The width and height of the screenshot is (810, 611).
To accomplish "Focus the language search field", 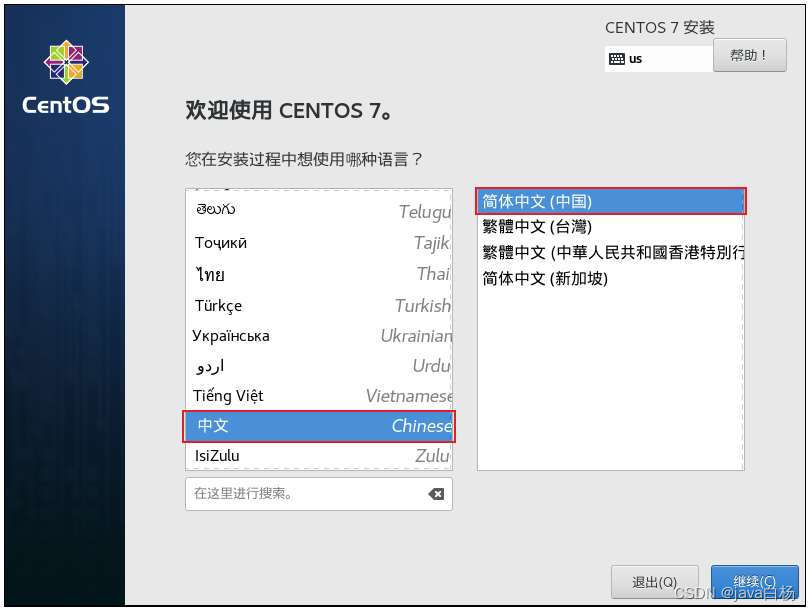I will click(319, 494).
